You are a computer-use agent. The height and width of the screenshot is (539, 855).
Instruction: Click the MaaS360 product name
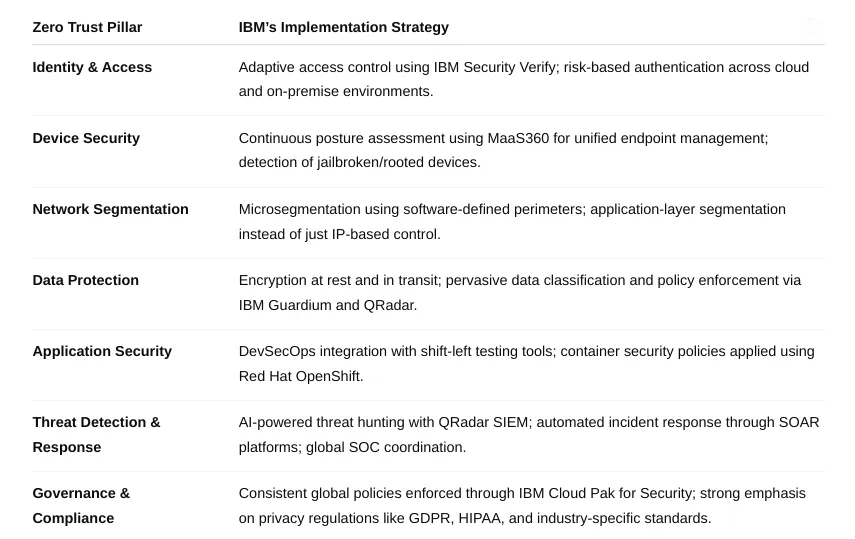point(518,138)
